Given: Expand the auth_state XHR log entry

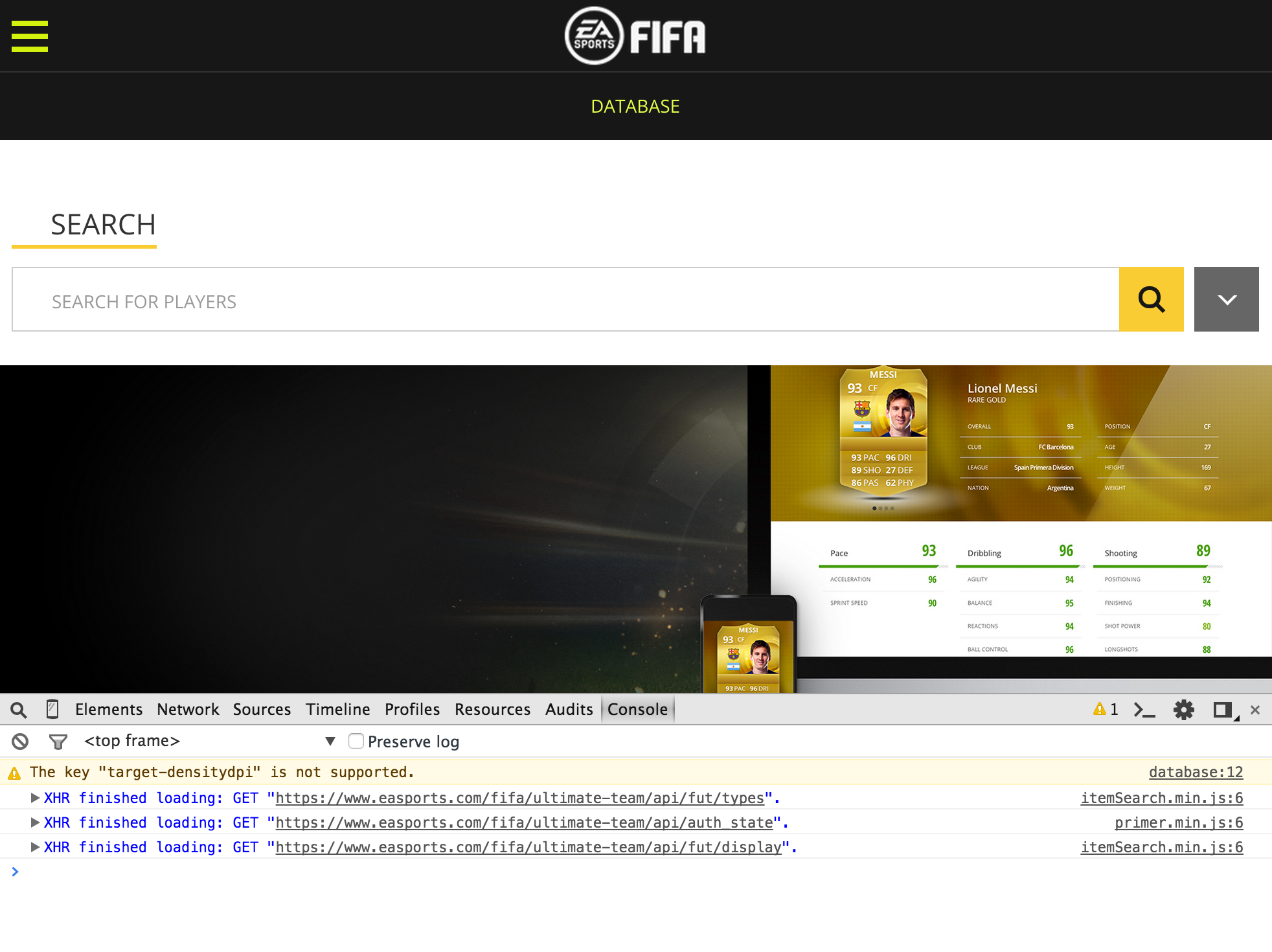Looking at the screenshot, I should [36, 822].
